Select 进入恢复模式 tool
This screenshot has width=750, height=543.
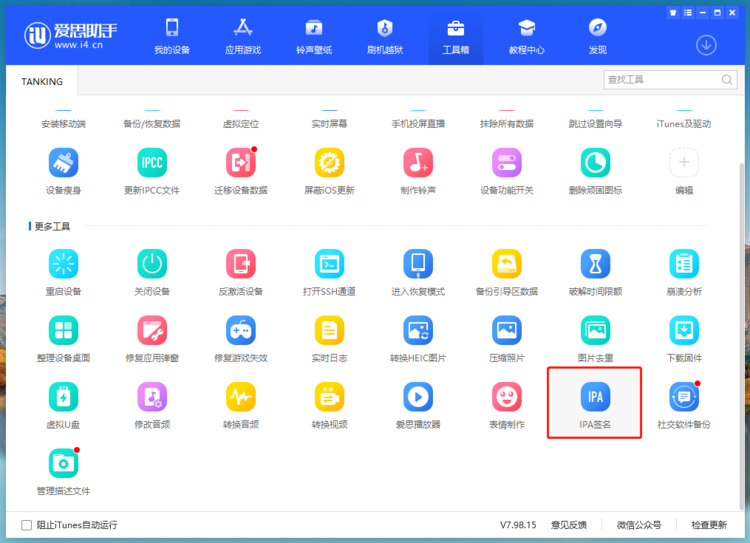coord(418,264)
